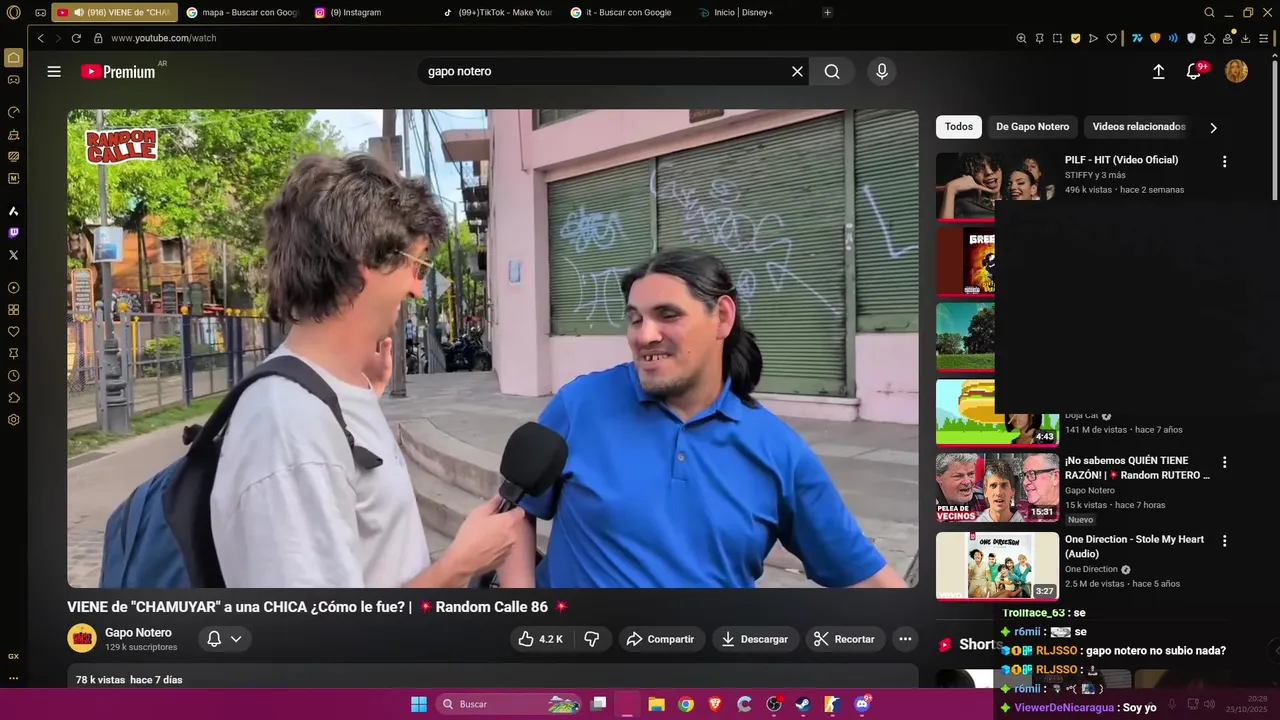The width and height of the screenshot is (1280, 720).
Task: Open Steam from the taskbar
Action: [x=803, y=704]
